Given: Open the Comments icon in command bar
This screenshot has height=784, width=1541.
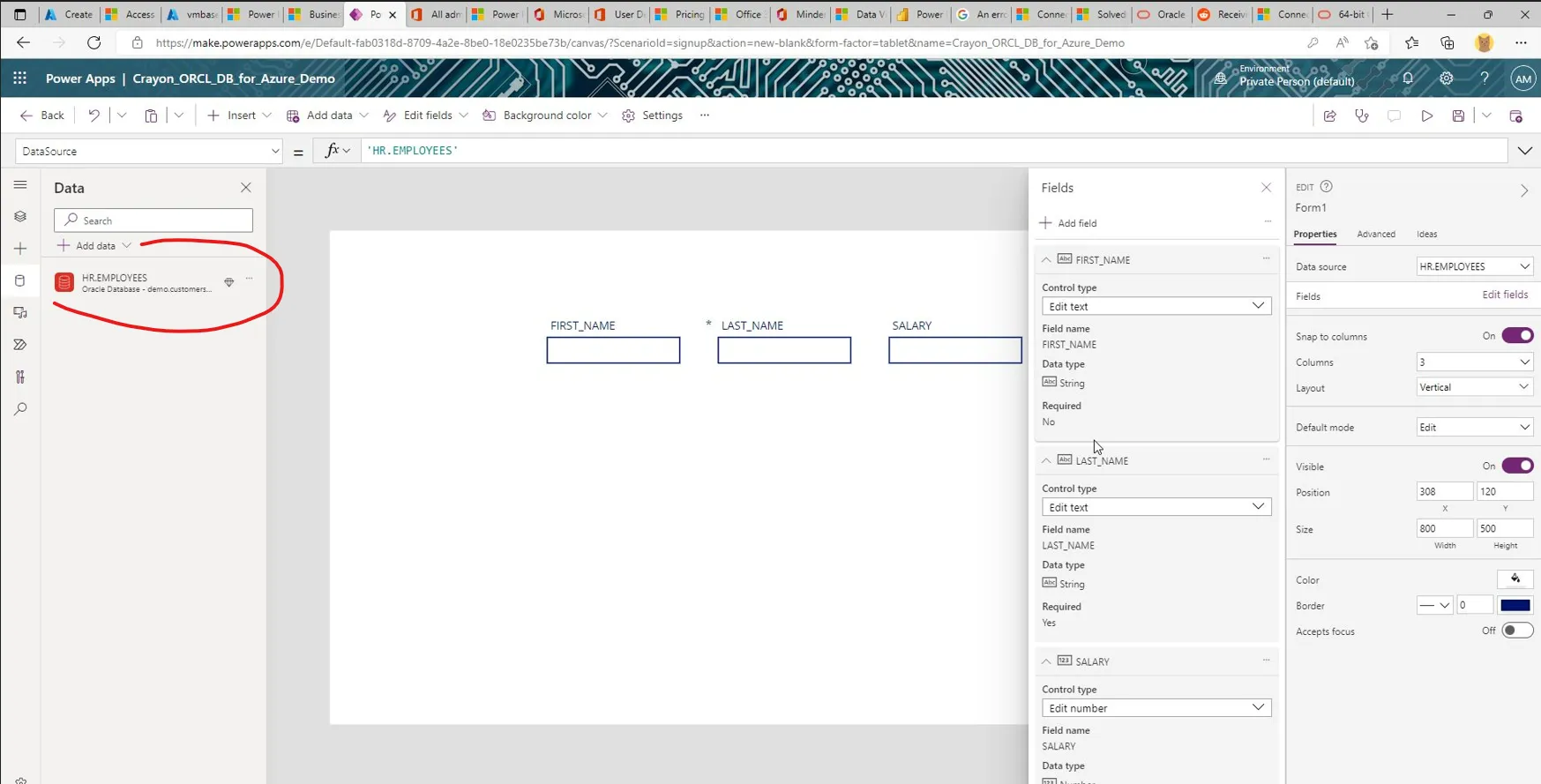Looking at the screenshot, I should pyautogui.click(x=1395, y=116).
